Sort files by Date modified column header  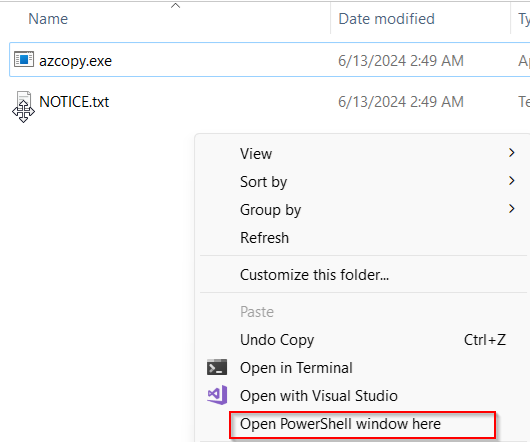pyautogui.click(x=386, y=19)
